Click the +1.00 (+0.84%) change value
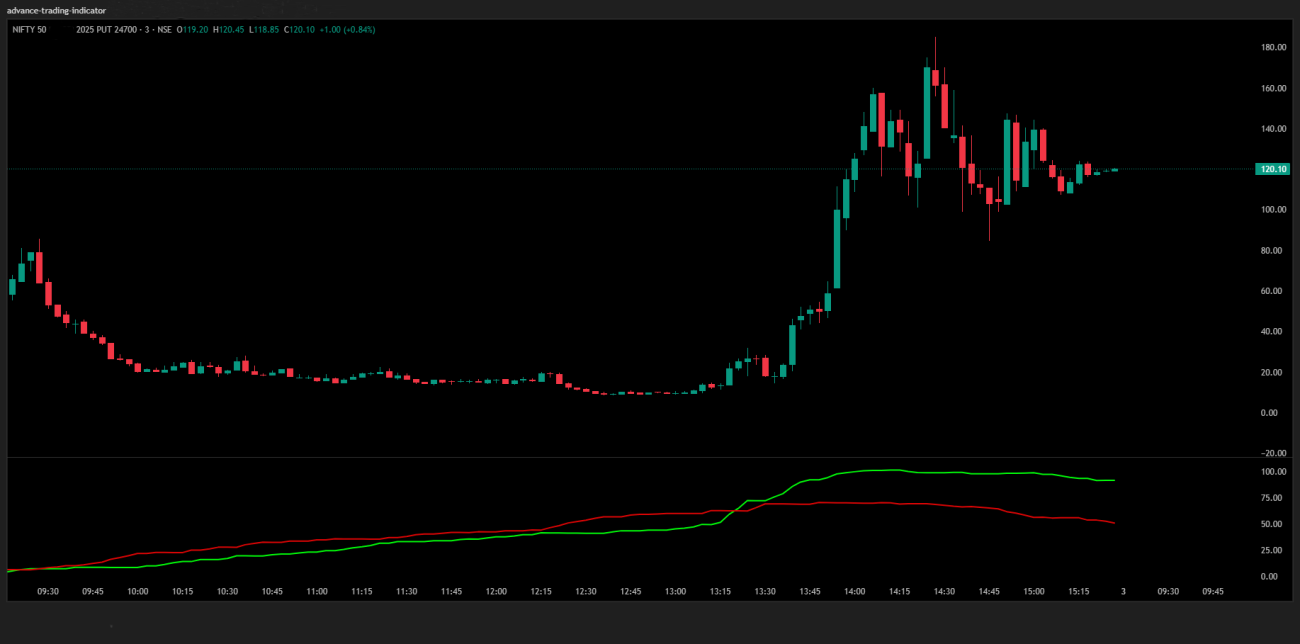The height and width of the screenshot is (644, 1300). tap(343, 29)
